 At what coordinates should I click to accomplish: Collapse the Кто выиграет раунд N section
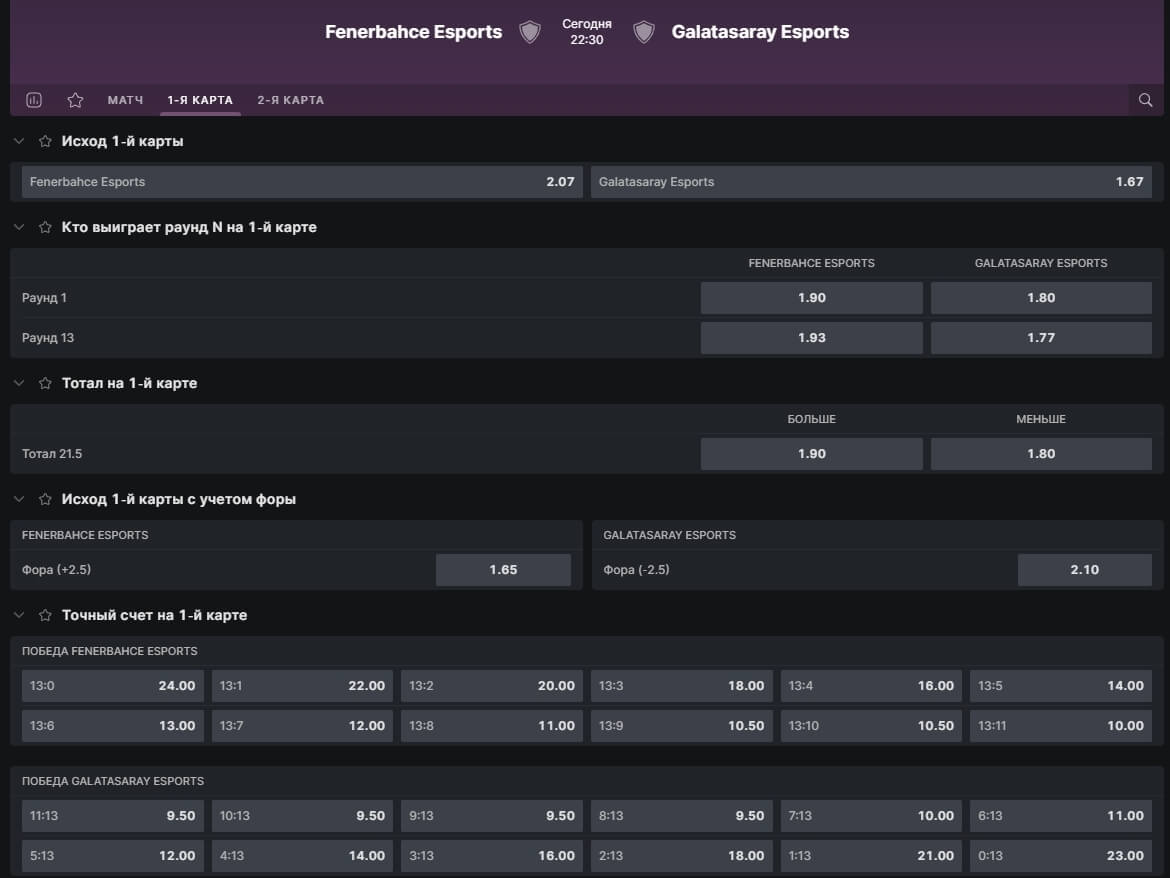(x=19, y=227)
